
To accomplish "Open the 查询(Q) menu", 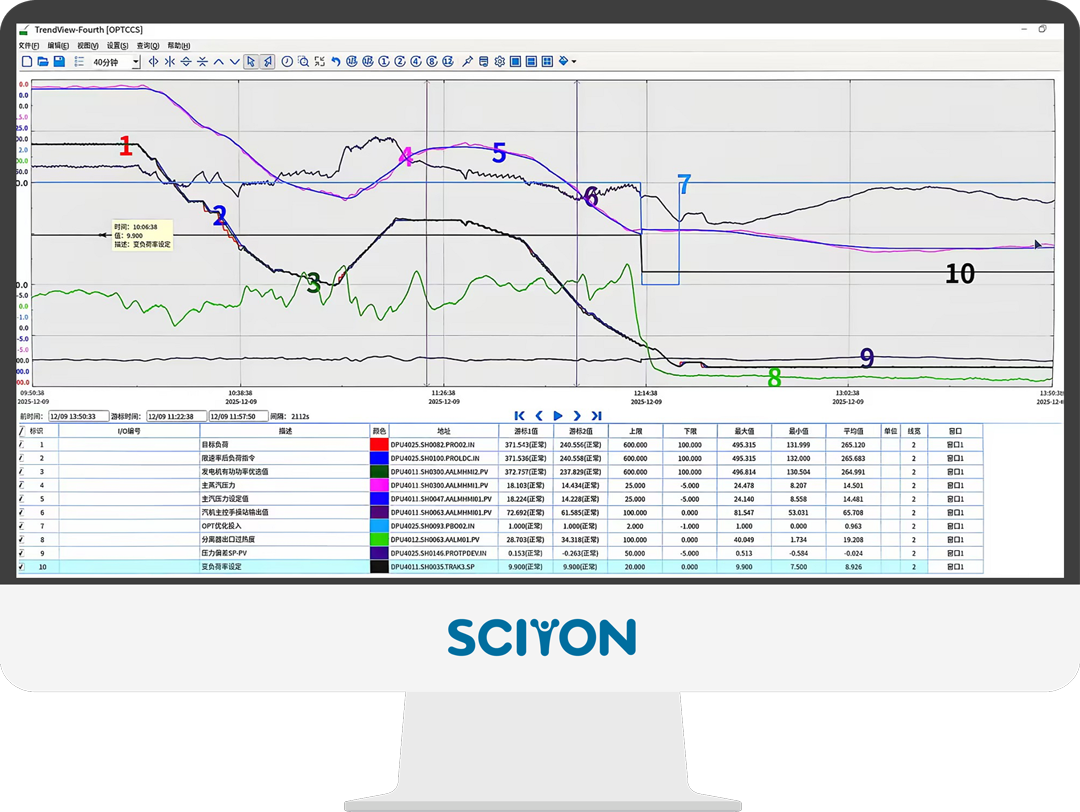I will (148, 45).
